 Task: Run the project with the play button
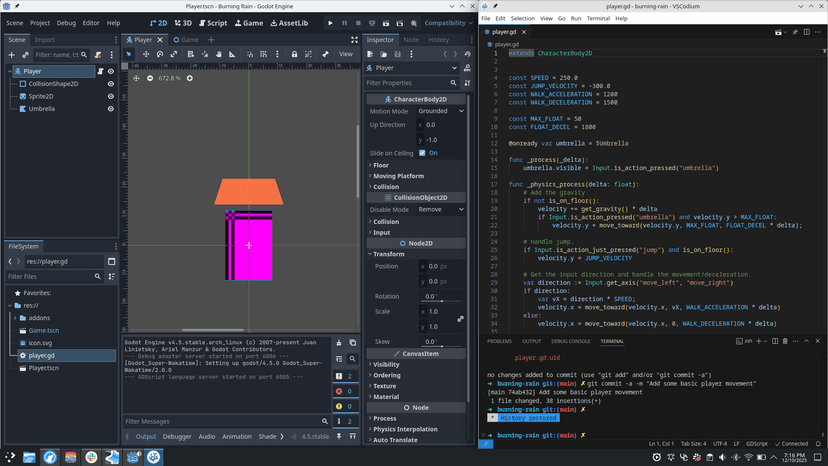pos(330,23)
